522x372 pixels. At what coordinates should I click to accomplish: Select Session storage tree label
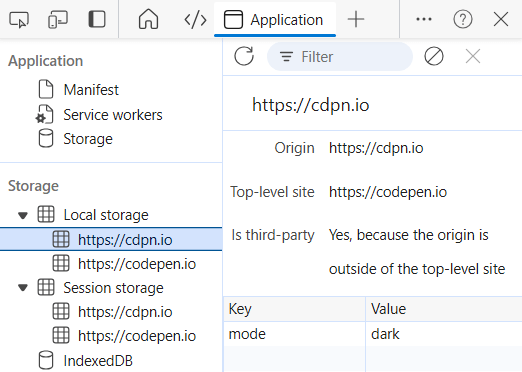click(x=113, y=288)
